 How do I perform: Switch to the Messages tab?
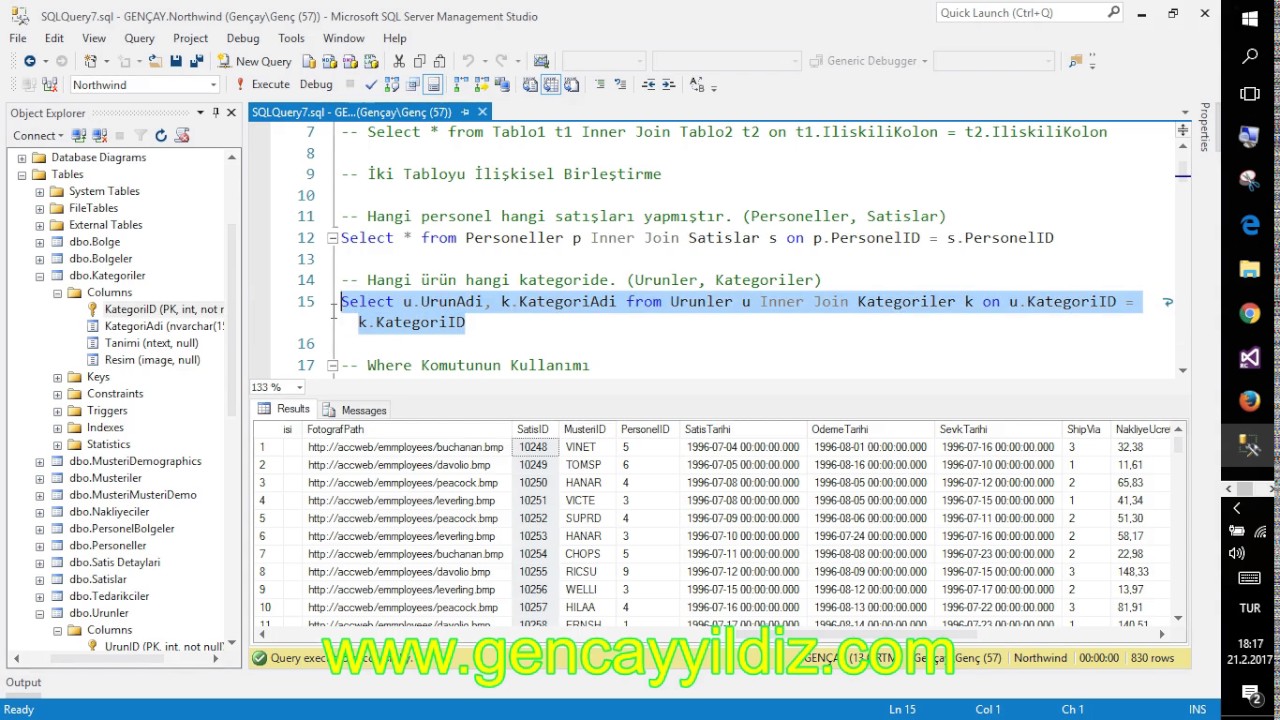coord(354,410)
